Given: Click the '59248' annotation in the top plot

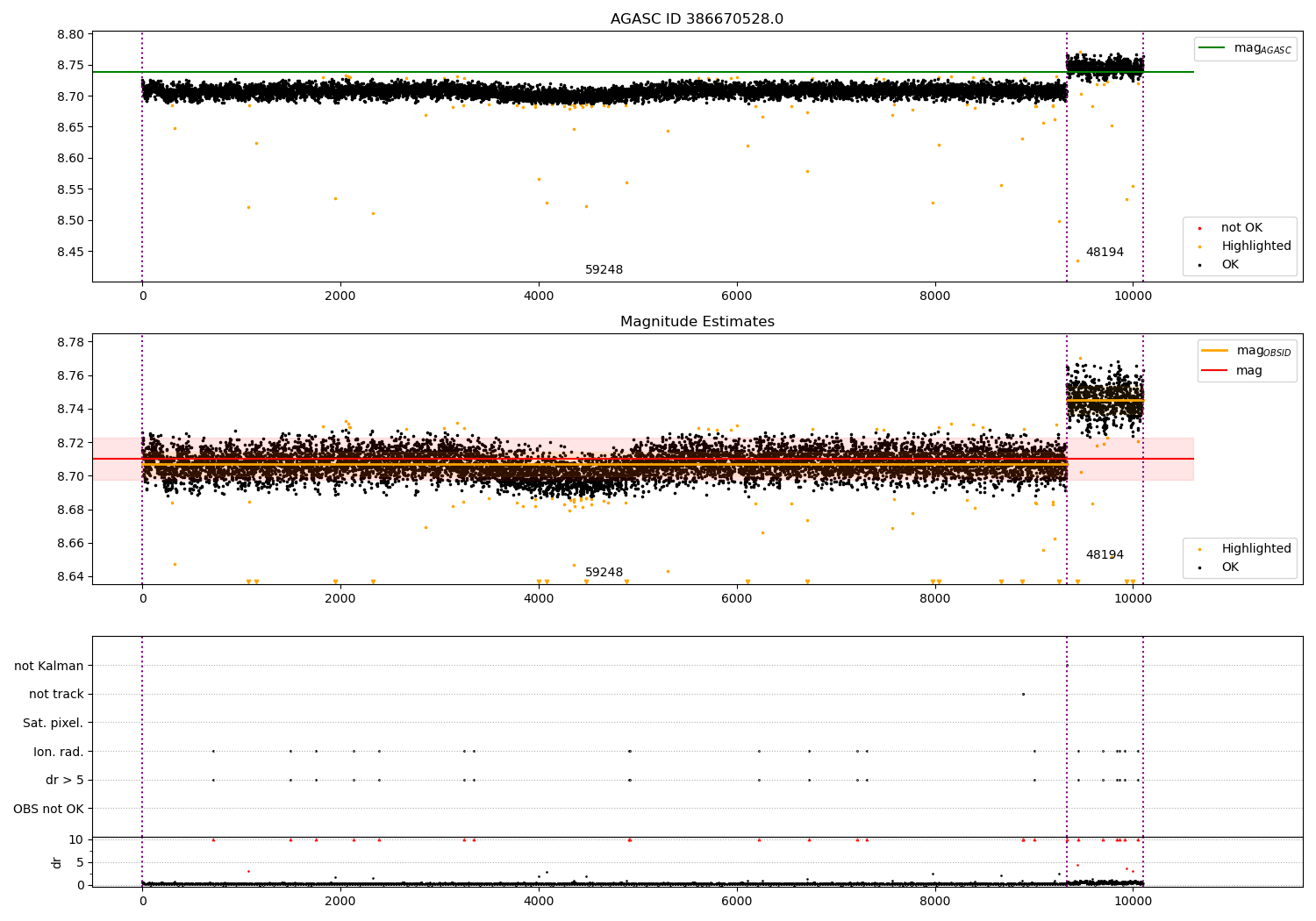Looking at the screenshot, I should point(604,270).
